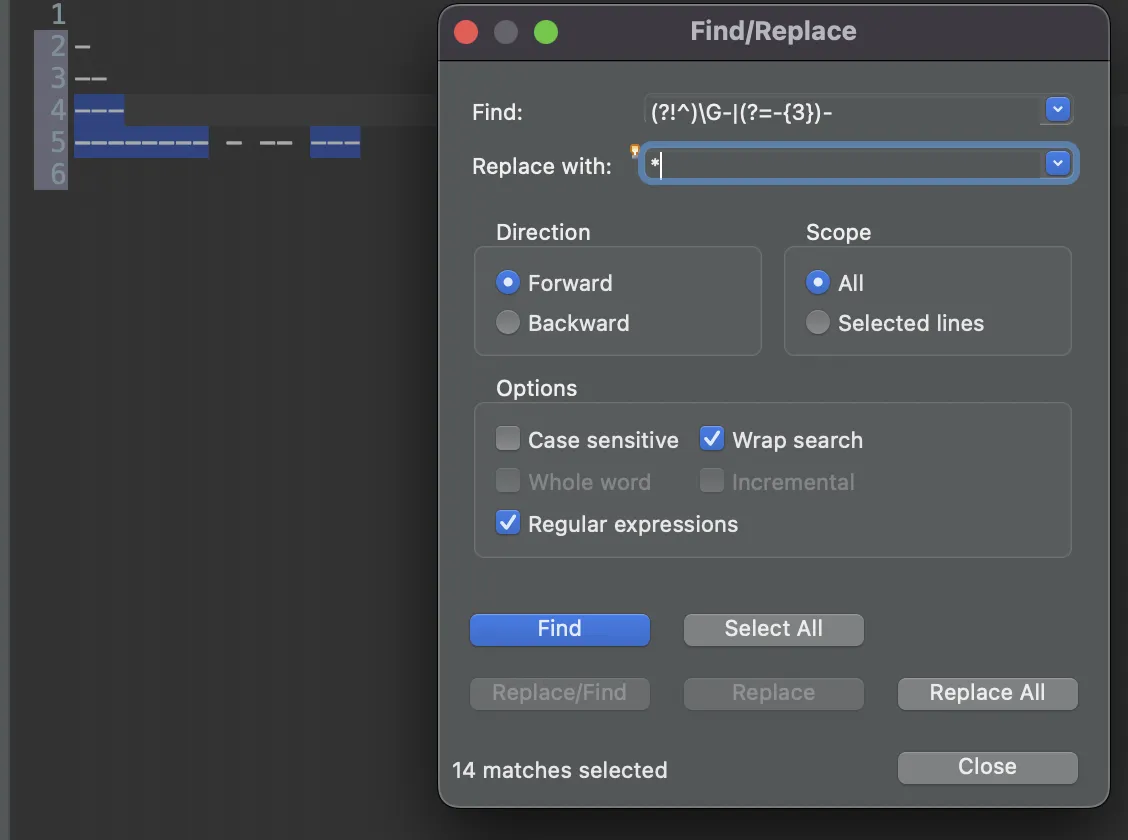Select the All scope option
Viewport: 1128px width, 840px height.
[x=818, y=283]
